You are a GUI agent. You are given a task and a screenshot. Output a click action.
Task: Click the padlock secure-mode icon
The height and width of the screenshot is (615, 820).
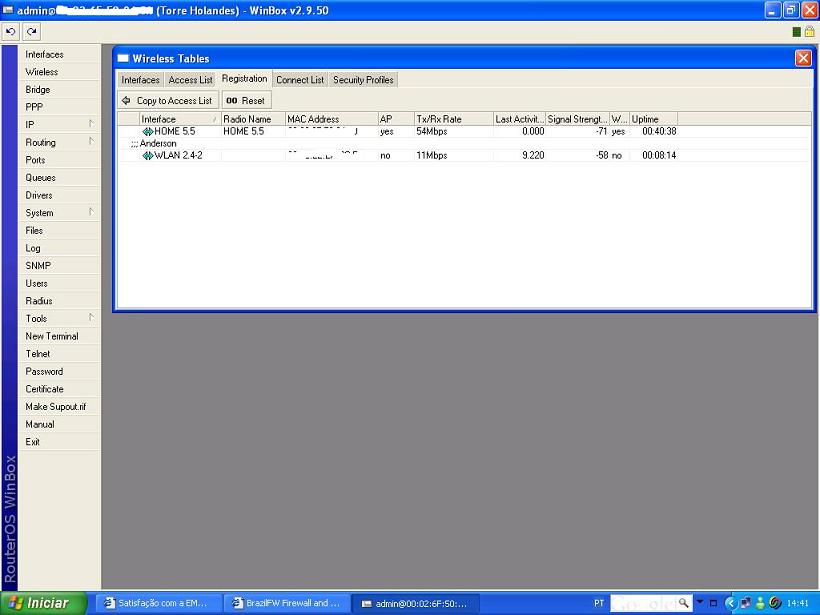810,31
